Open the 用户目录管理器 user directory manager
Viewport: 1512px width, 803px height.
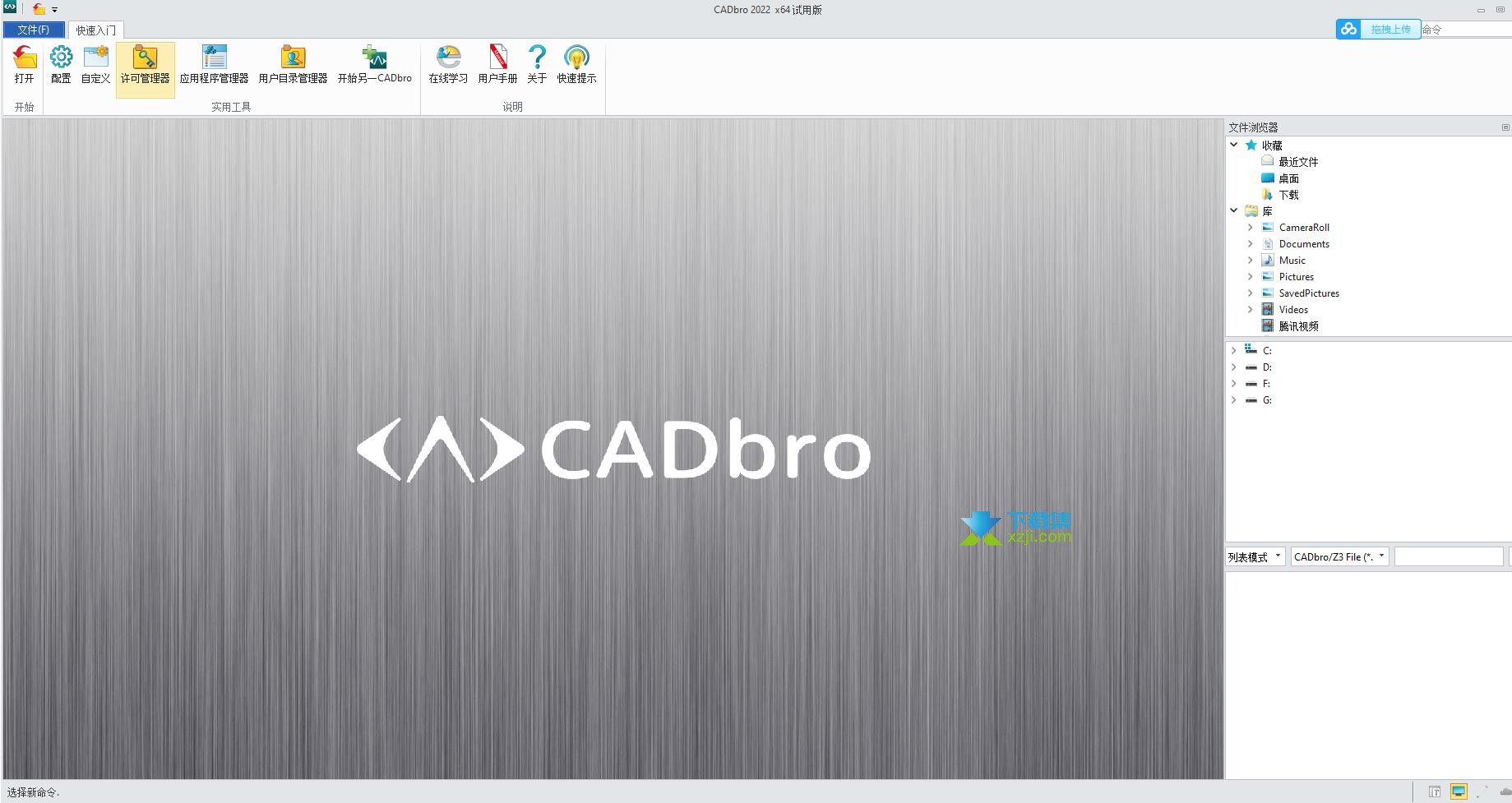point(294,65)
